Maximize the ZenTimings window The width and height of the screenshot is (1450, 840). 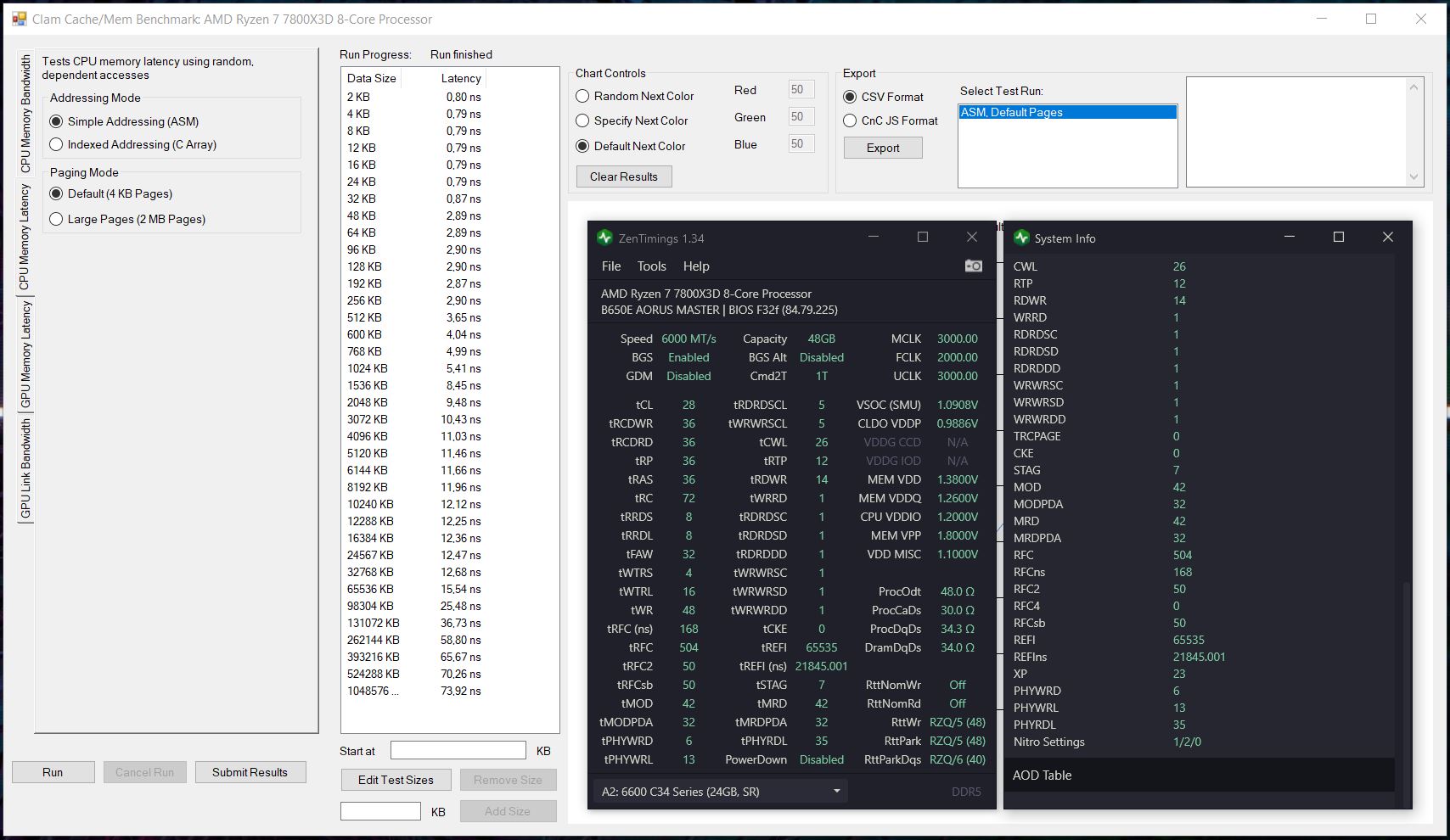tap(923, 237)
